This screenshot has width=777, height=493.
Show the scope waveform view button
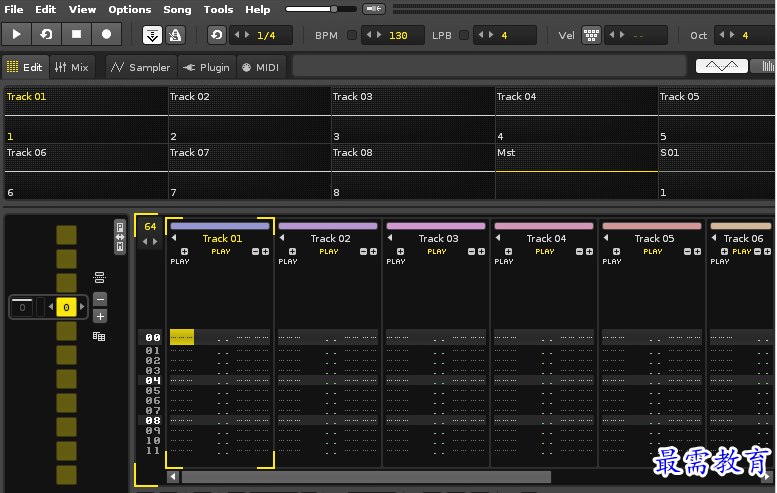(722, 66)
